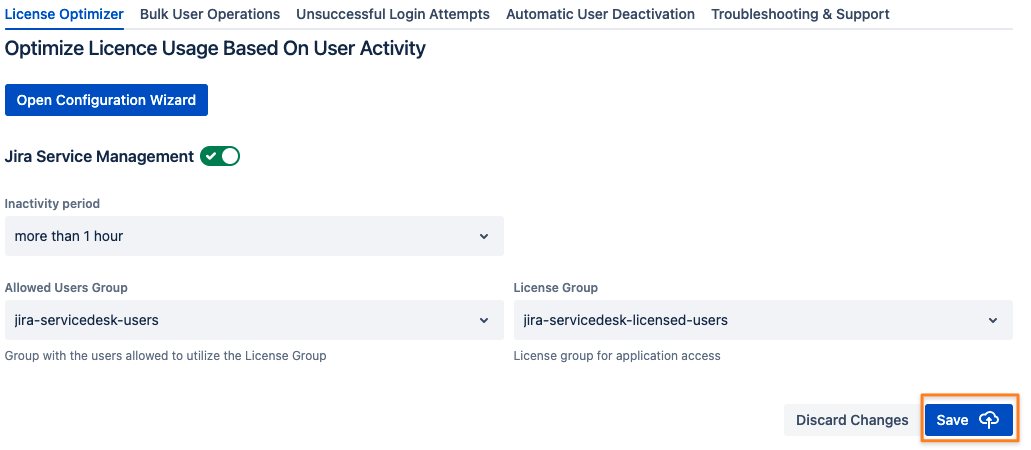Select Troubleshooting & Support tab

[800, 14]
